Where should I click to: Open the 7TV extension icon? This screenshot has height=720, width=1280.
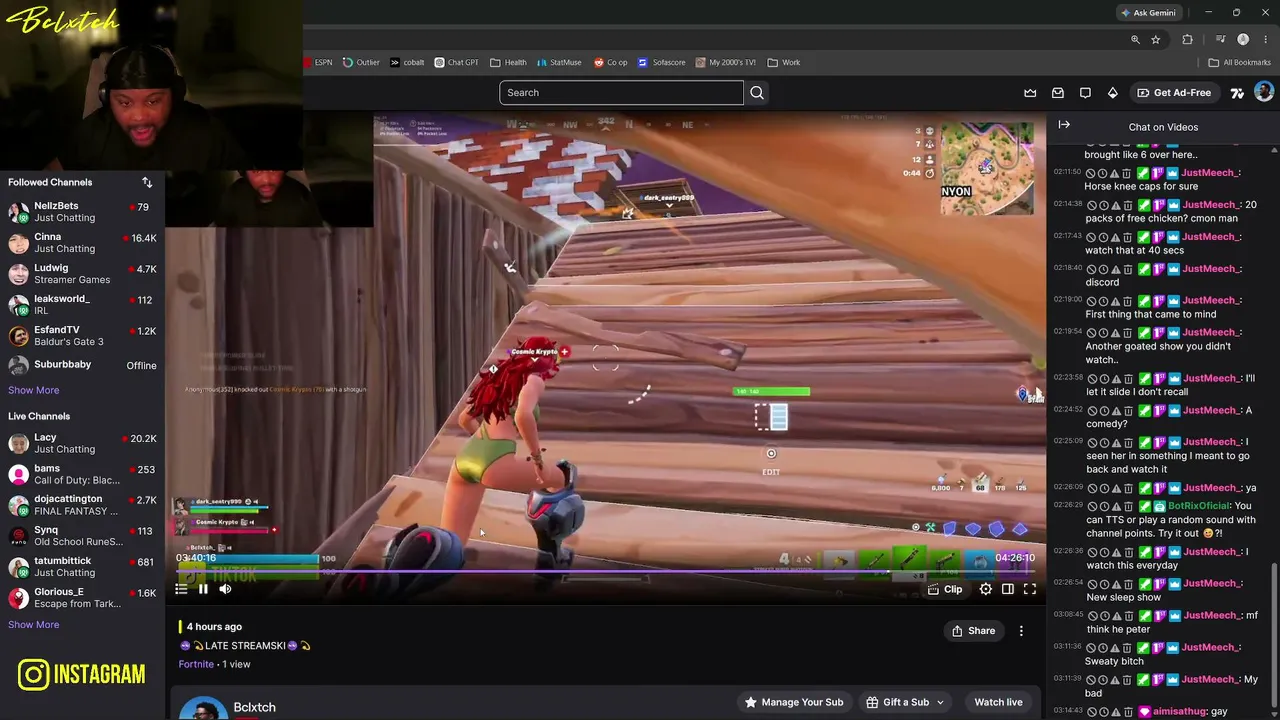point(1237,93)
